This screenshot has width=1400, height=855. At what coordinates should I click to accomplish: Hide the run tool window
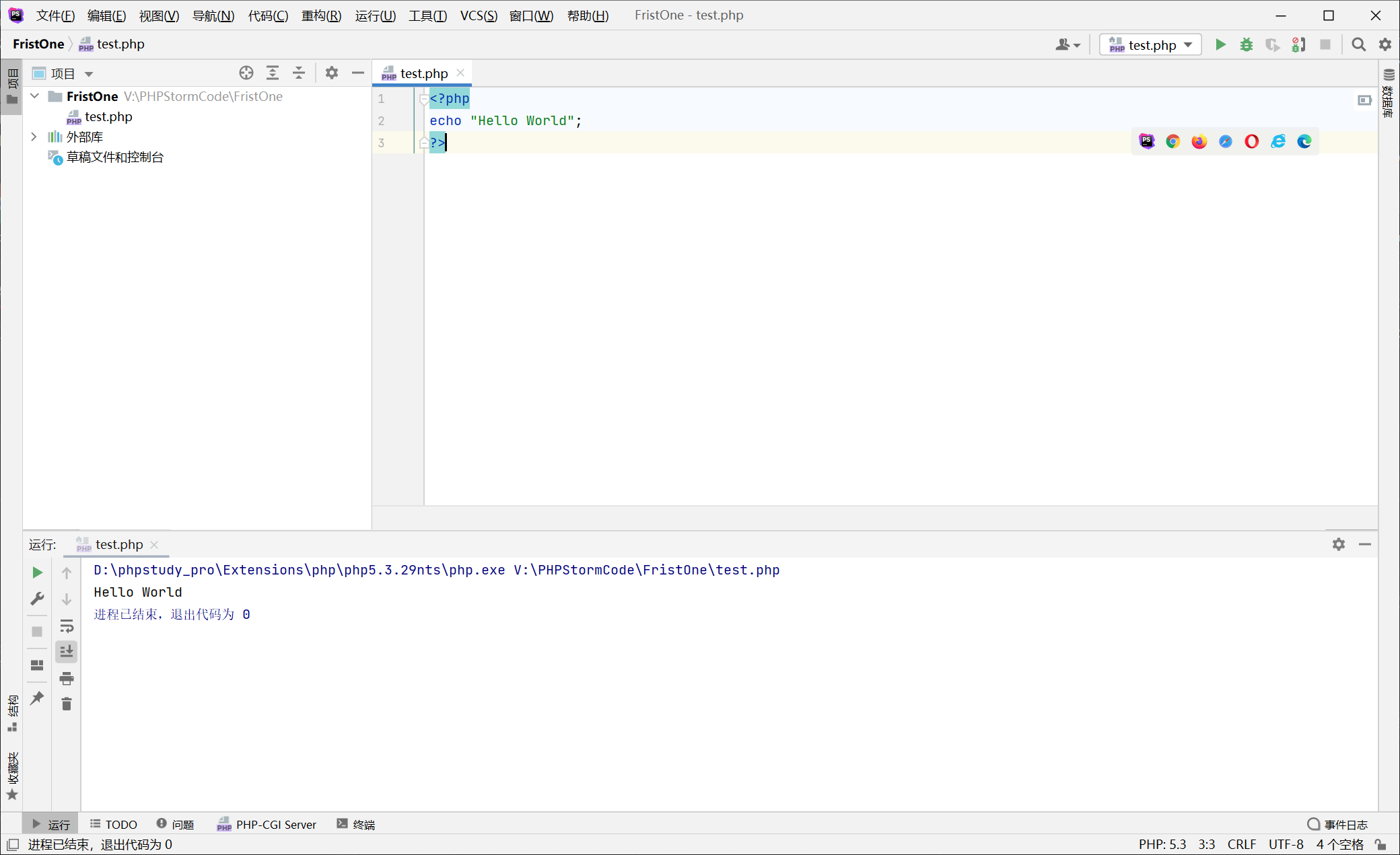click(1365, 544)
